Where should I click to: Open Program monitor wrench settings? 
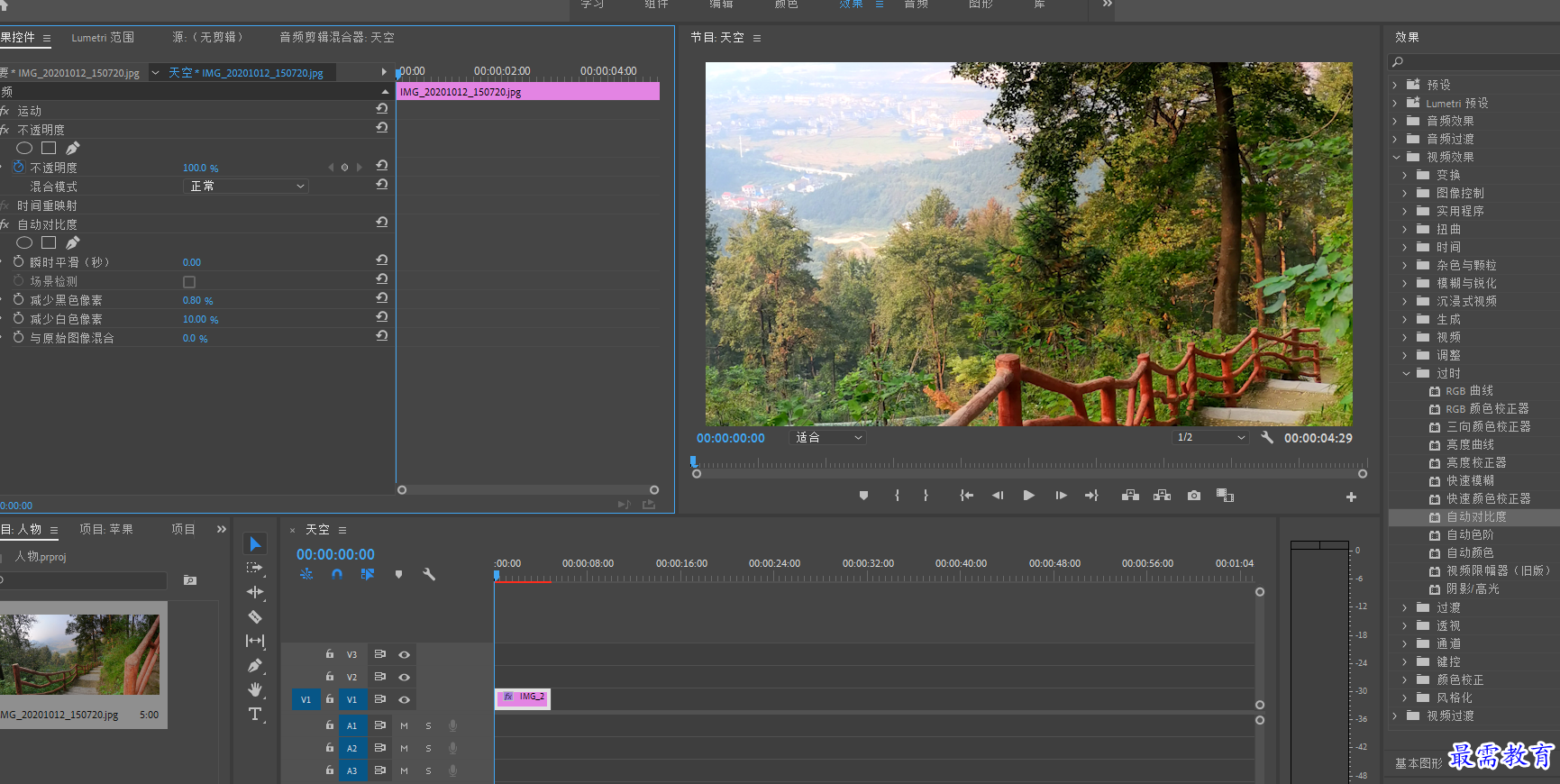click(1267, 438)
